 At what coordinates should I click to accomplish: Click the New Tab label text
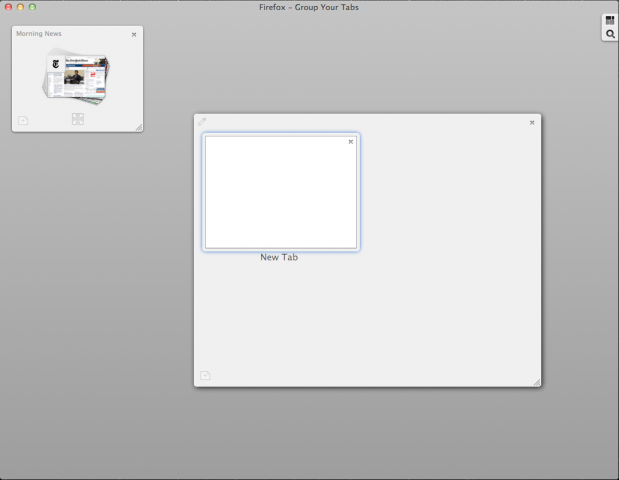point(279,257)
